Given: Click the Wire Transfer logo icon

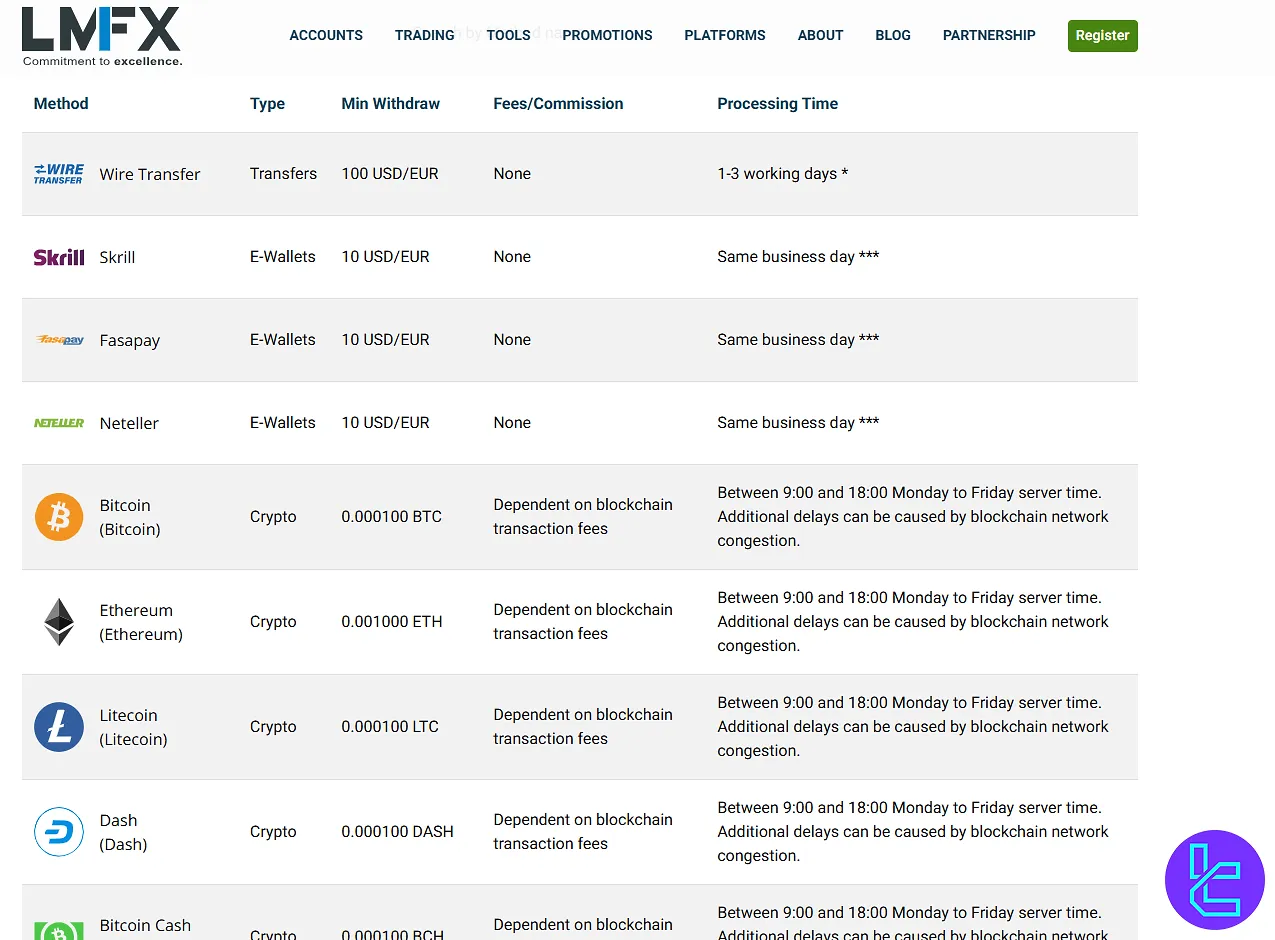Looking at the screenshot, I should click(x=59, y=174).
